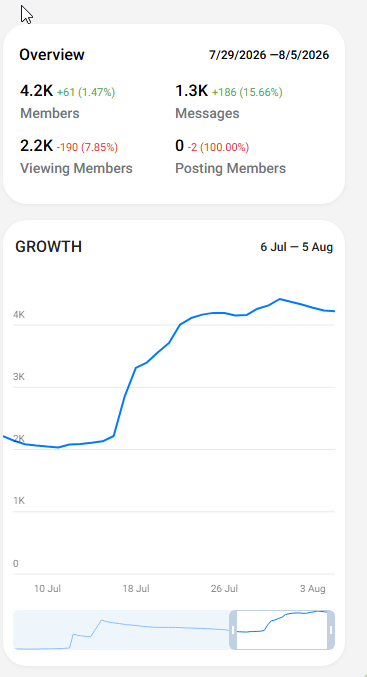This screenshot has width=367, height=677.
Task: Click the 18 Jul label on x-axis
Action: coord(136,589)
